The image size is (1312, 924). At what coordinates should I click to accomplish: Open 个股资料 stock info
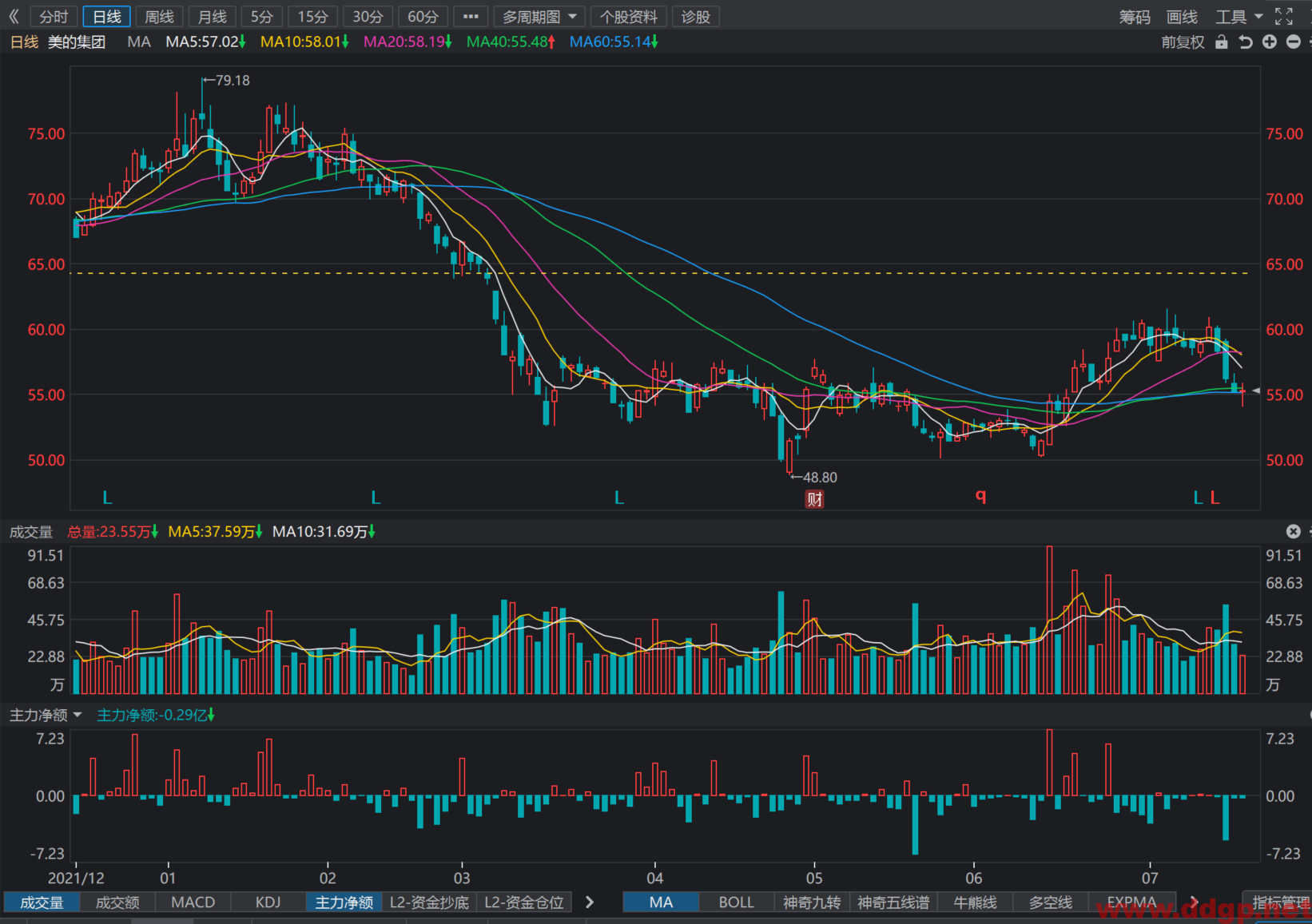pyautogui.click(x=629, y=17)
